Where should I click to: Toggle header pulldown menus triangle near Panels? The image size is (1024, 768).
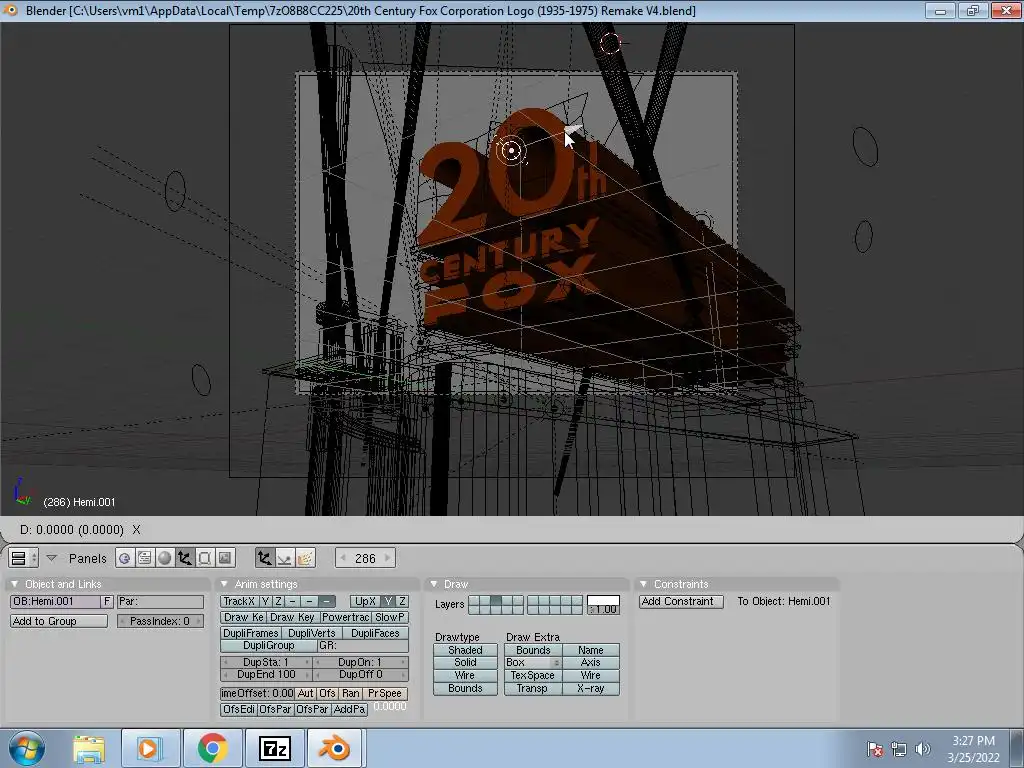52,558
